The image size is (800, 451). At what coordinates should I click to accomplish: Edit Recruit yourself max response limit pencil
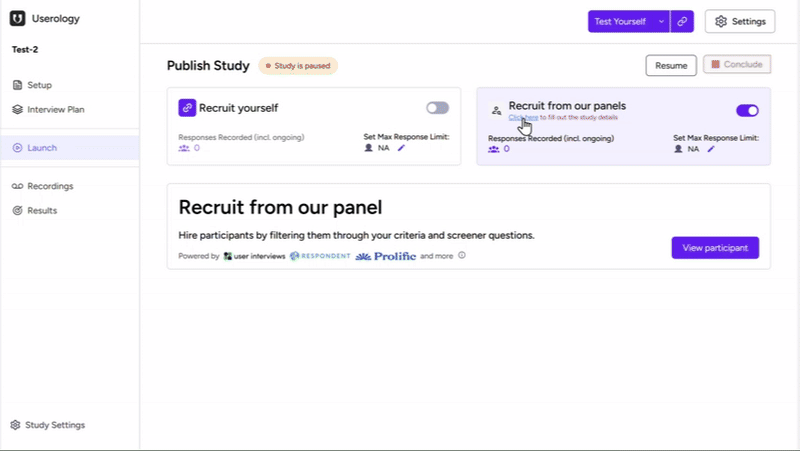point(401,148)
